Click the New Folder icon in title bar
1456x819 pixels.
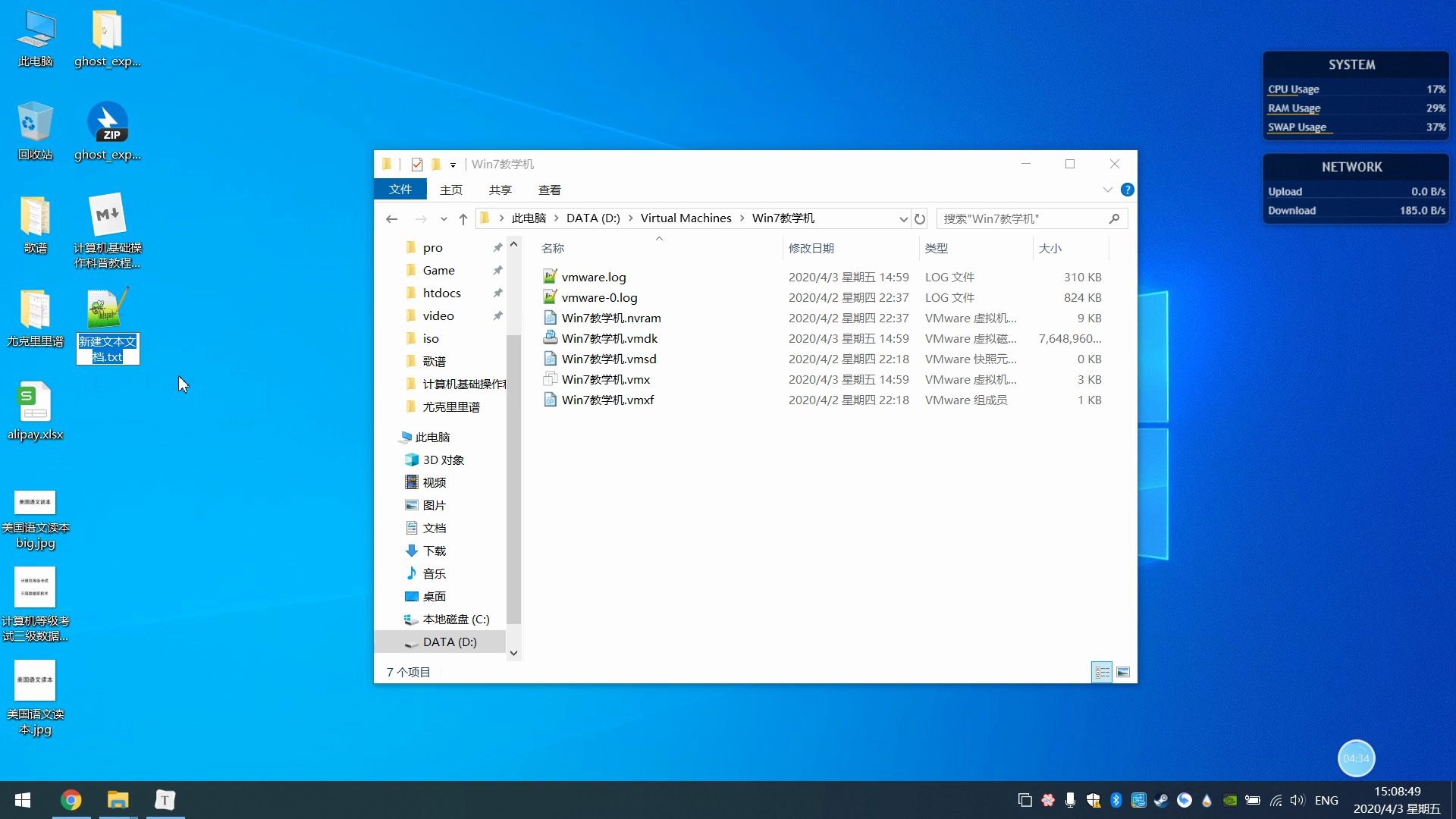point(436,164)
